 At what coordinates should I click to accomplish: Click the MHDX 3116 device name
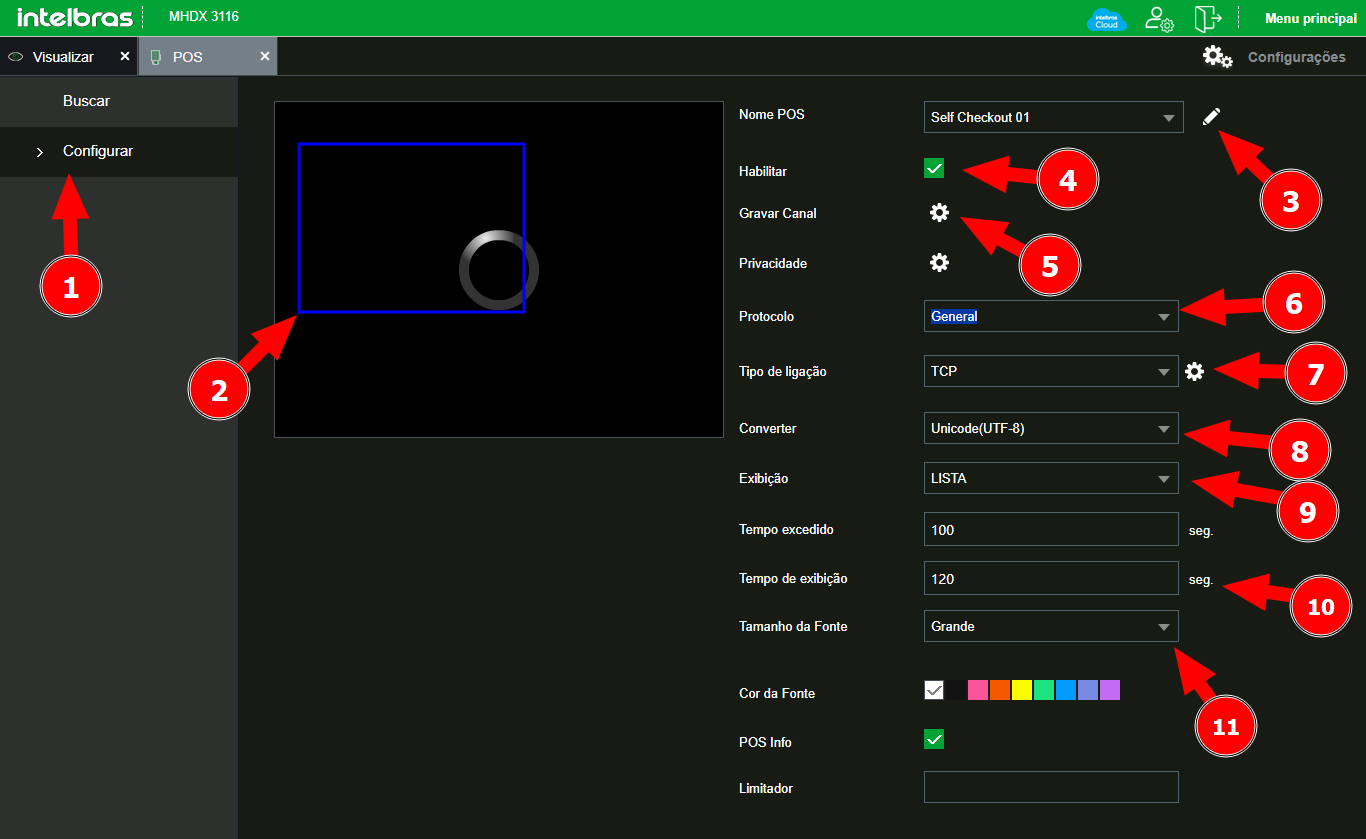pyautogui.click(x=204, y=17)
